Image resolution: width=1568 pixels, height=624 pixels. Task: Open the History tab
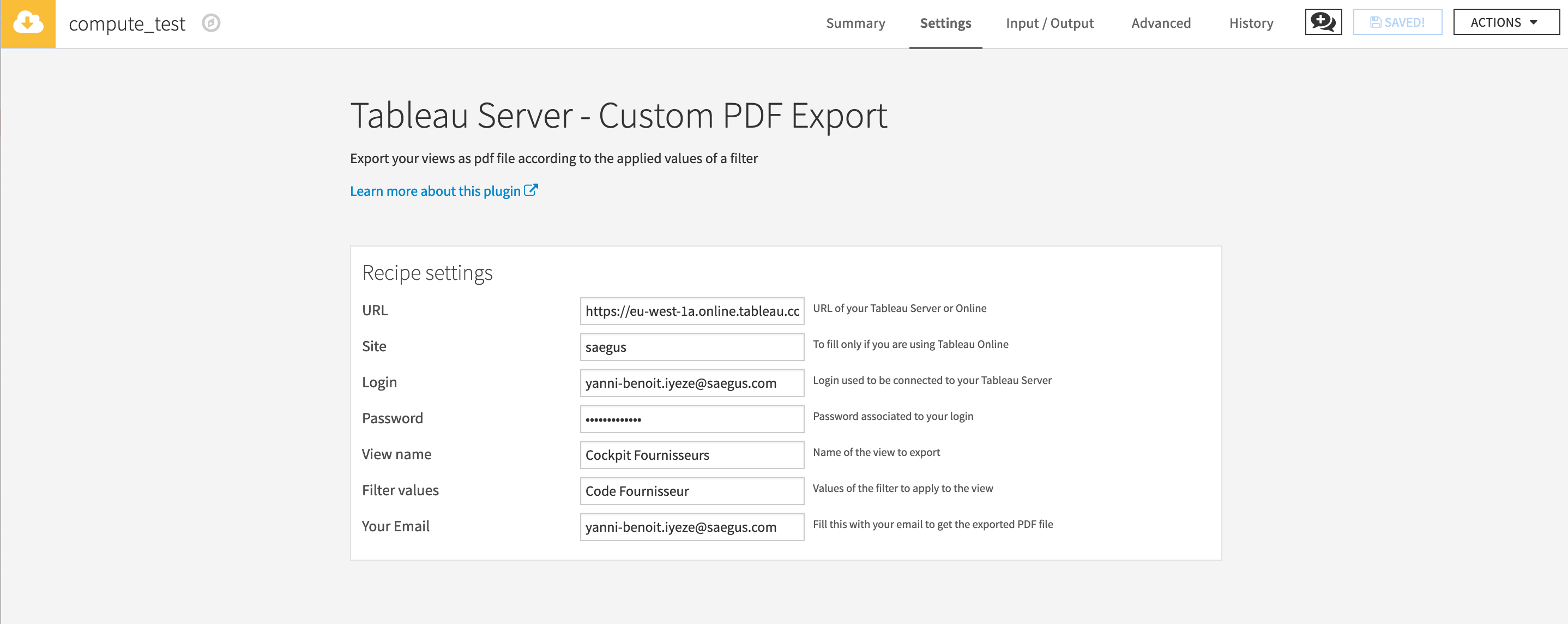coord(1250,23)
